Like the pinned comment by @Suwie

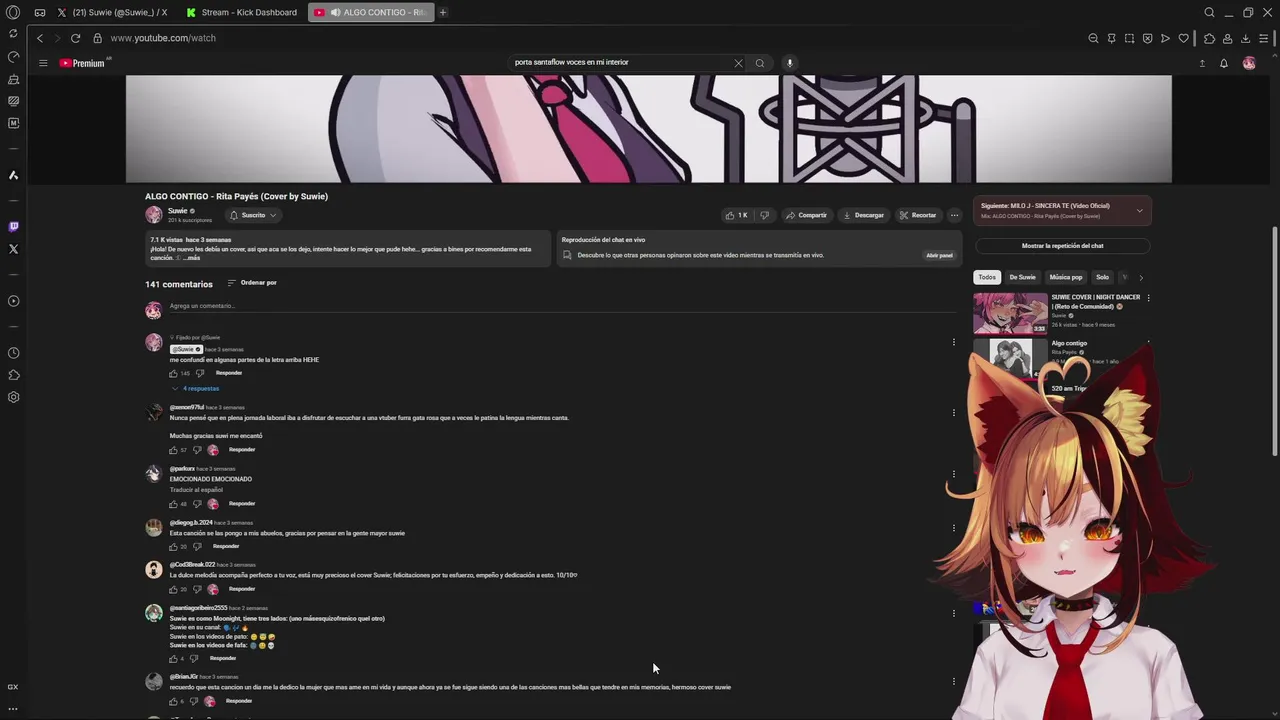point(173,373)
